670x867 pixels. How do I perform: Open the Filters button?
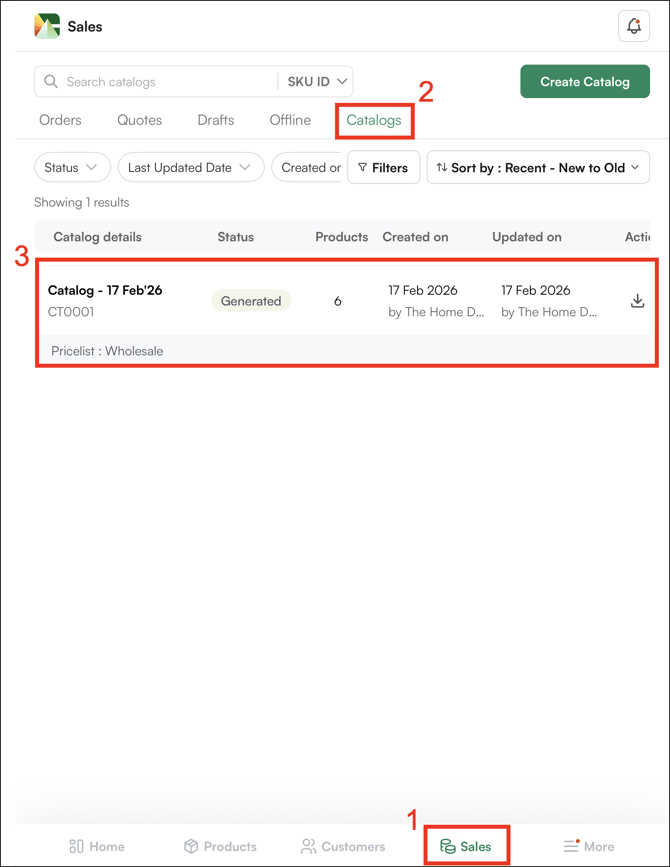(383, 168)
